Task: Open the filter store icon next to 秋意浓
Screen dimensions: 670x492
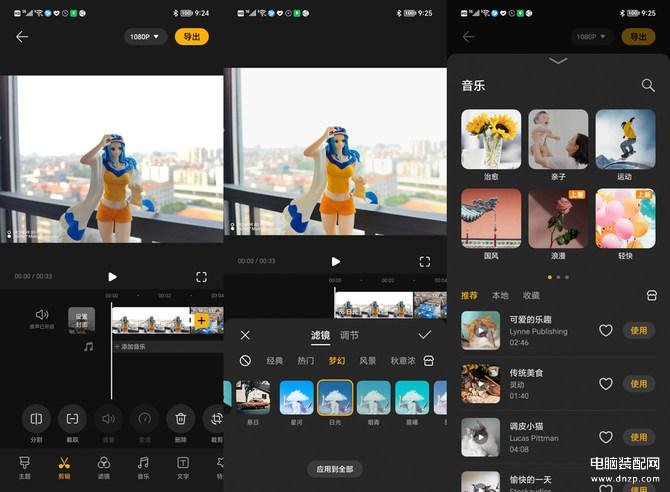Action: tap(429, 361)
